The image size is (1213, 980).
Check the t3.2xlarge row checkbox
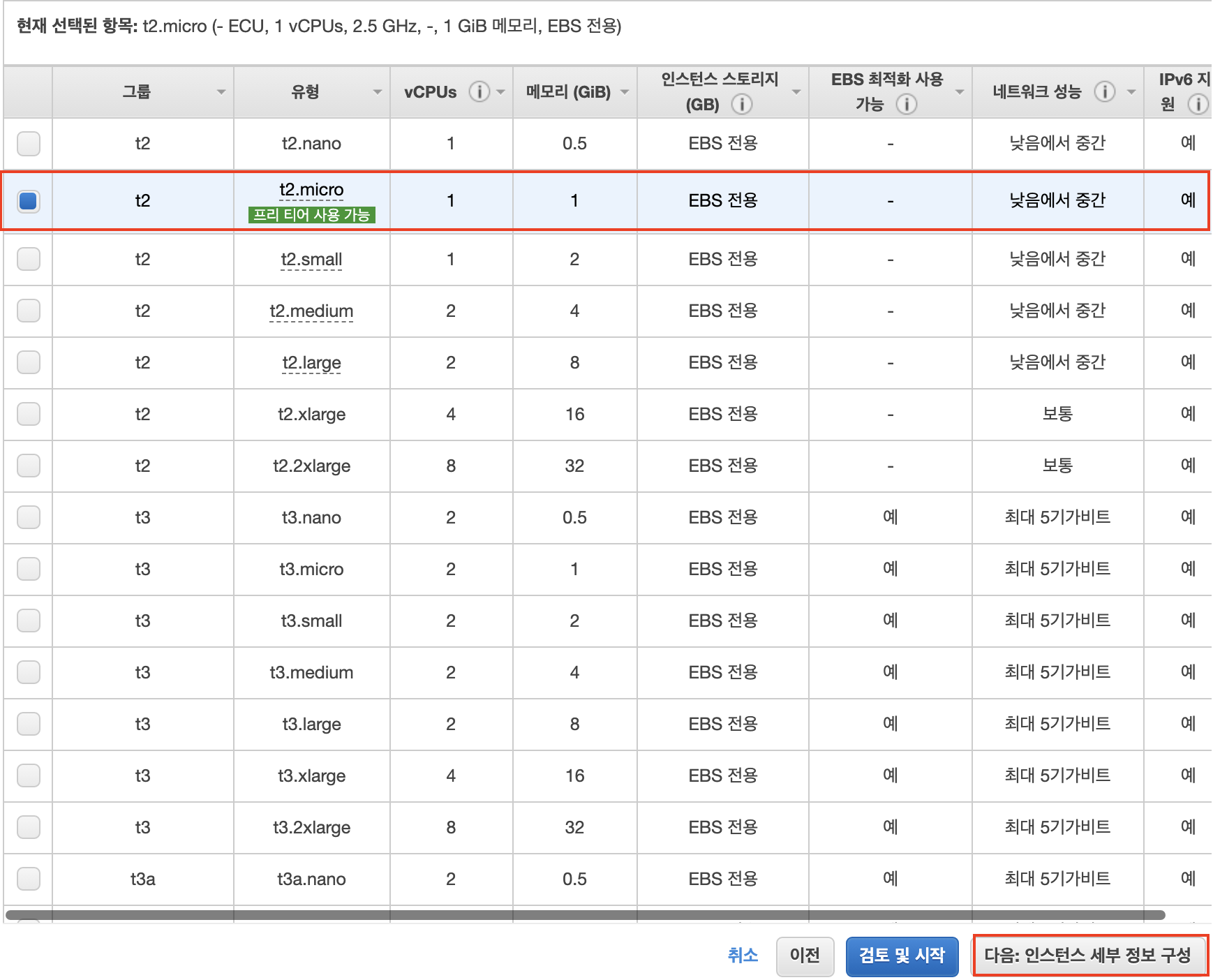29,827
